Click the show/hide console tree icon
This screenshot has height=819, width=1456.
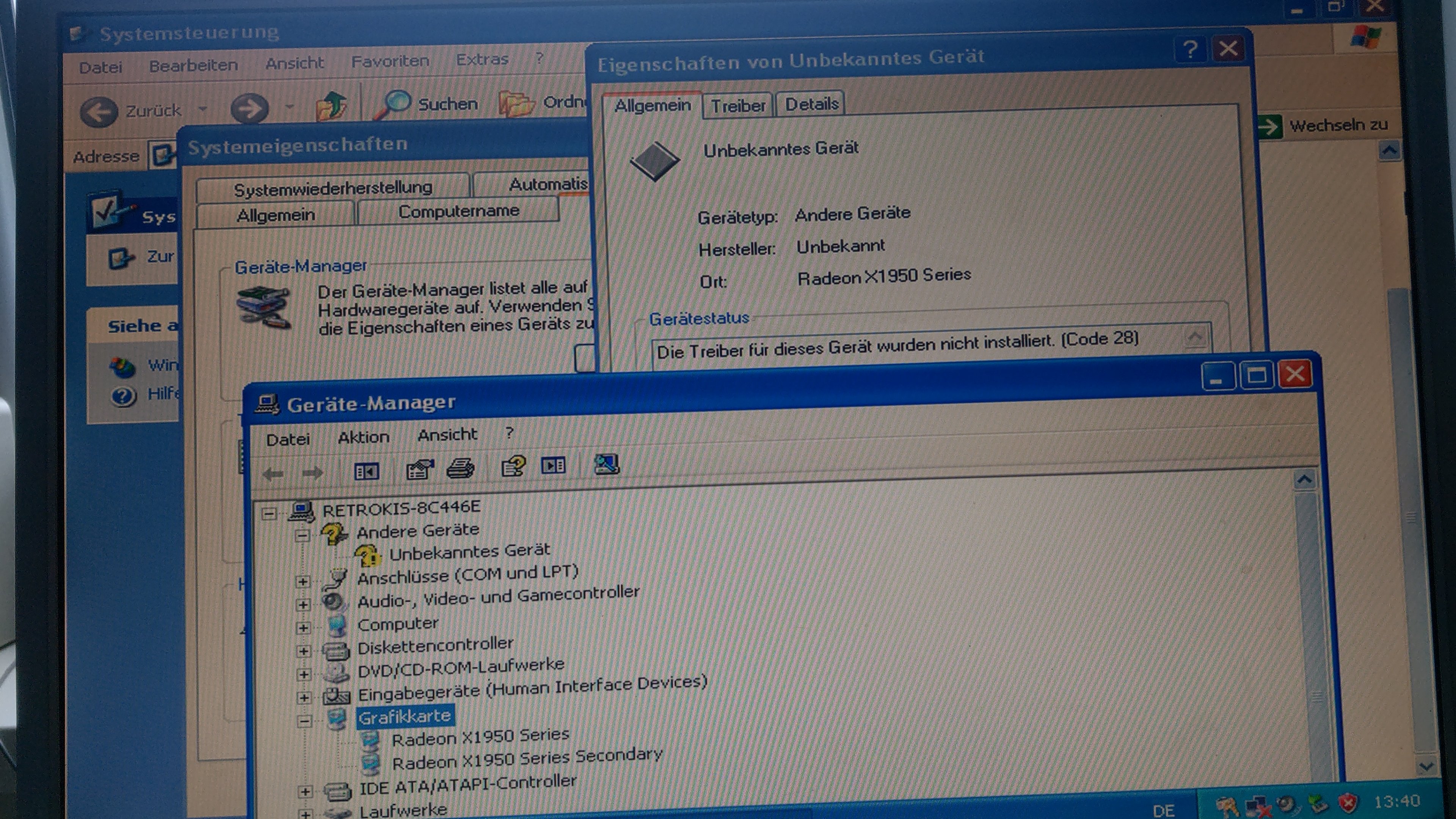click(366, 471)
